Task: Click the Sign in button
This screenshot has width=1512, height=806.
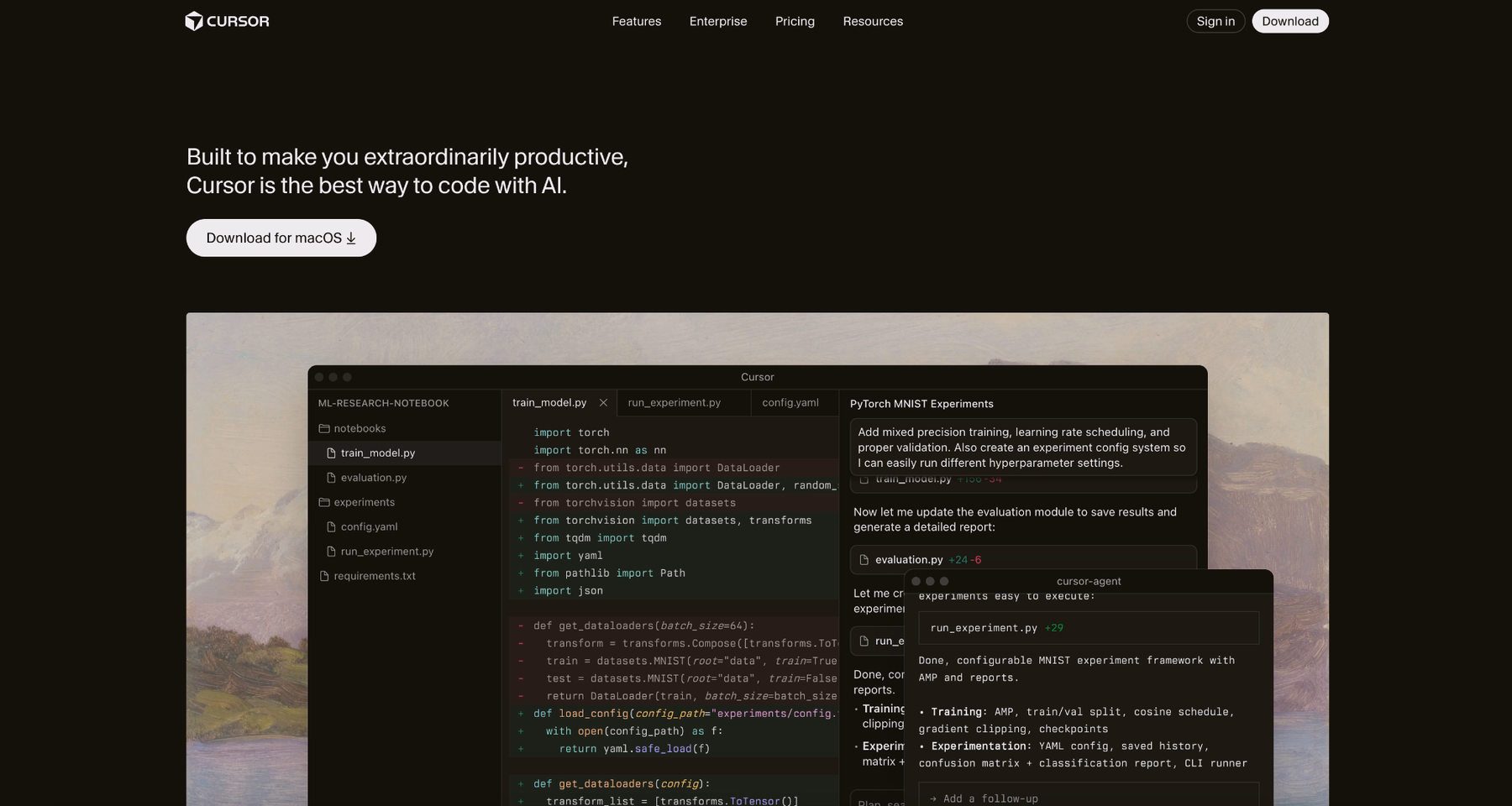Action: point(1215,21)
